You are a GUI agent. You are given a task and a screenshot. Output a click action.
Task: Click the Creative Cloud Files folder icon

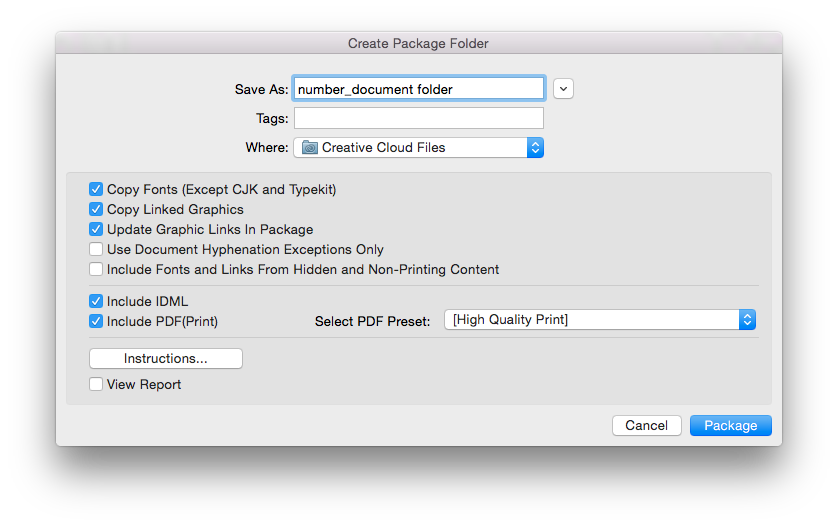pyautogui.click(x=309, y=148)
